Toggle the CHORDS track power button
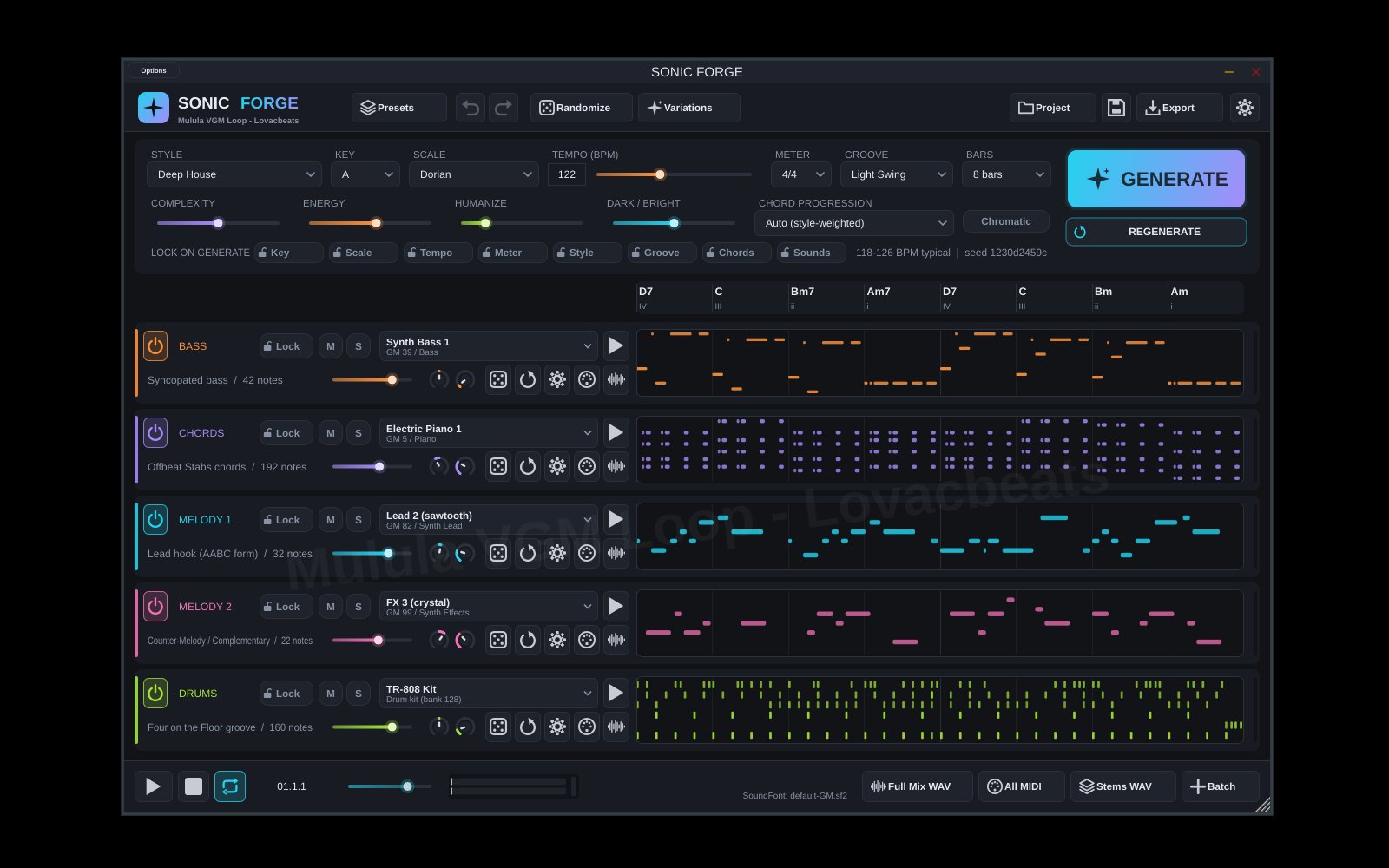1389x868 pixels. [155, 432]
